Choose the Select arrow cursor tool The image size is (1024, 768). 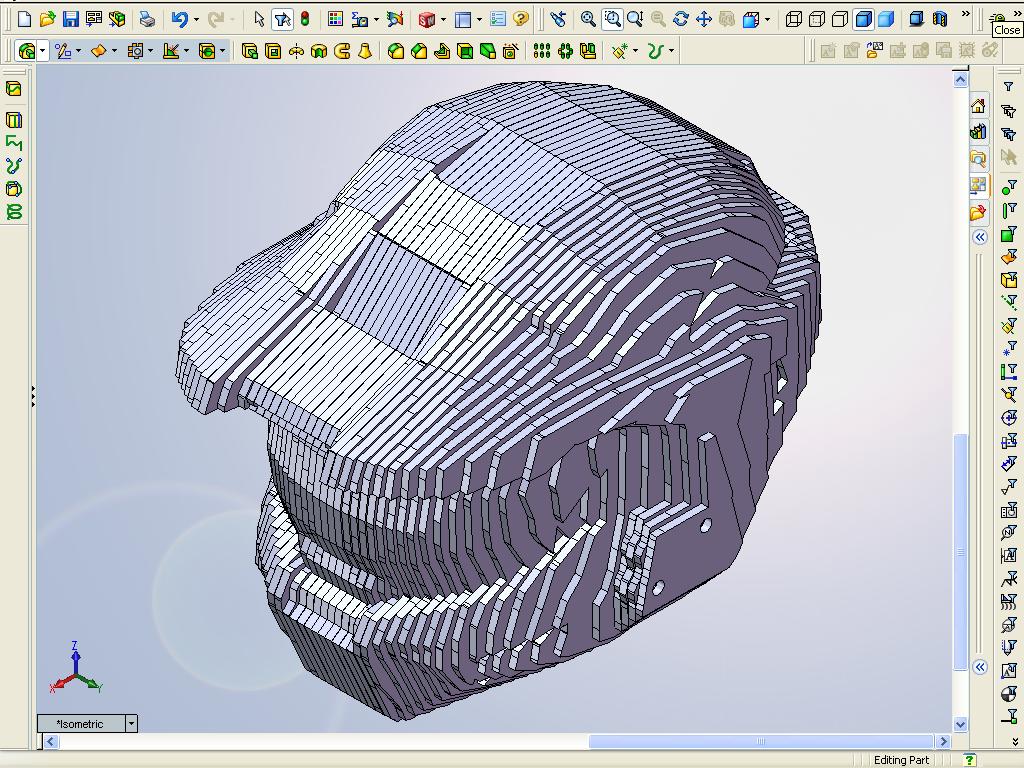[x=259, y=19]
